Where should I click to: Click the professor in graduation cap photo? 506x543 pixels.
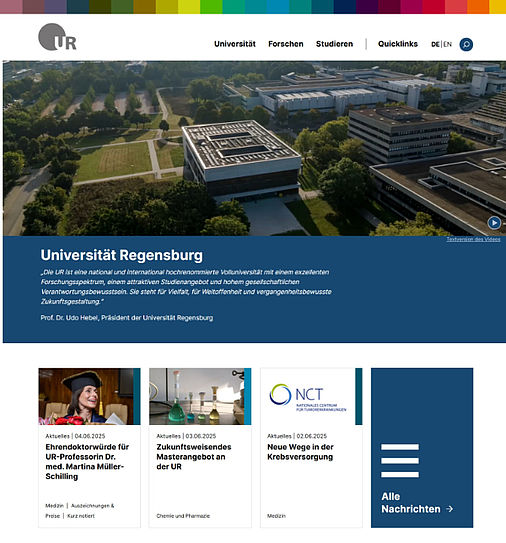click(x=86, y=397)
